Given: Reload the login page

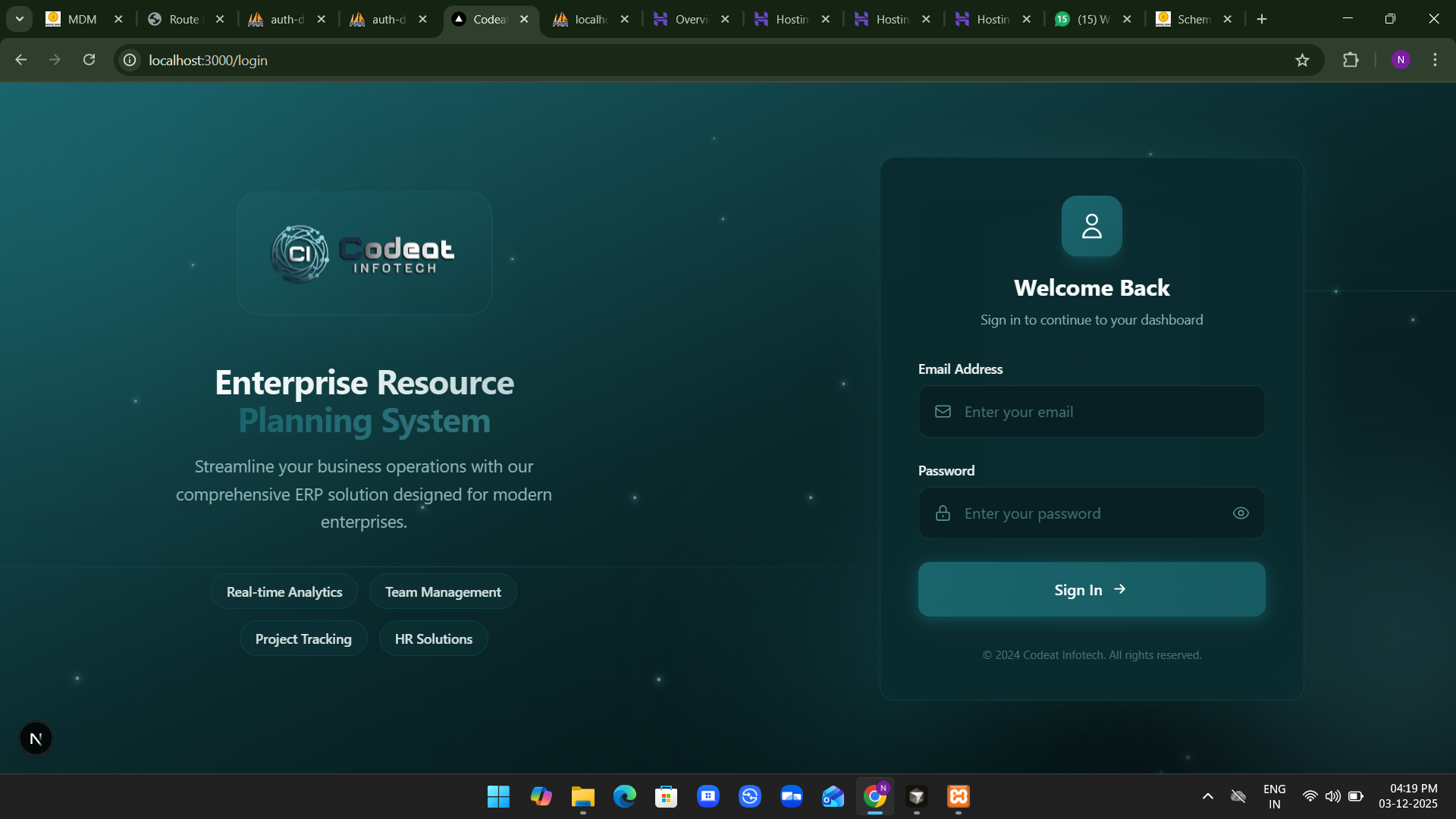Looking at the screenshot, I should pos(89,60).
